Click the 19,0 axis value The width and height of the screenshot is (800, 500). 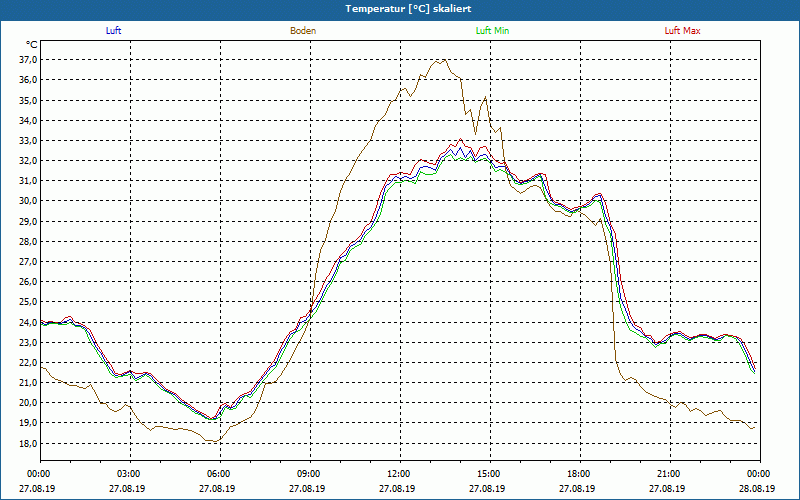[x=28, y=423]
